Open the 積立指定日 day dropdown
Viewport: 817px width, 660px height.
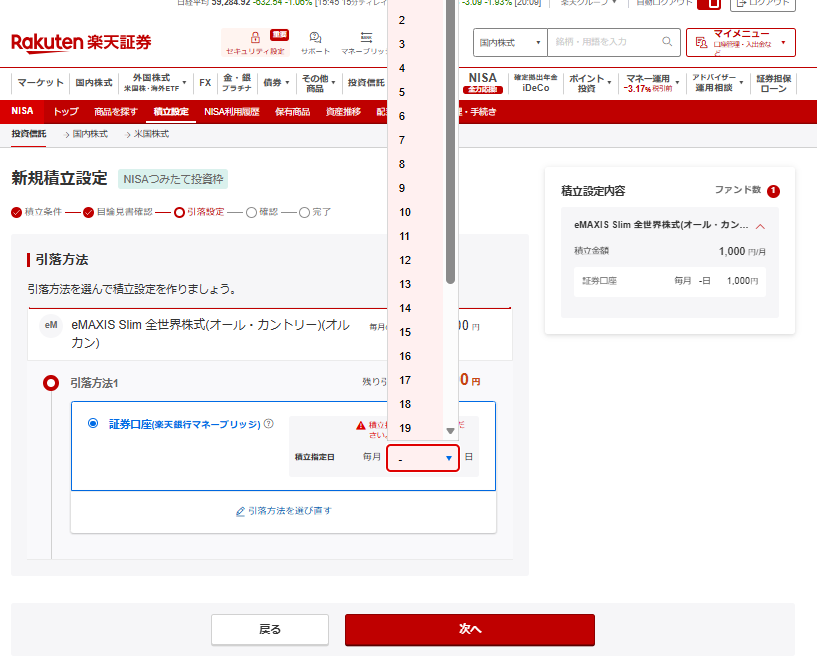423,458
